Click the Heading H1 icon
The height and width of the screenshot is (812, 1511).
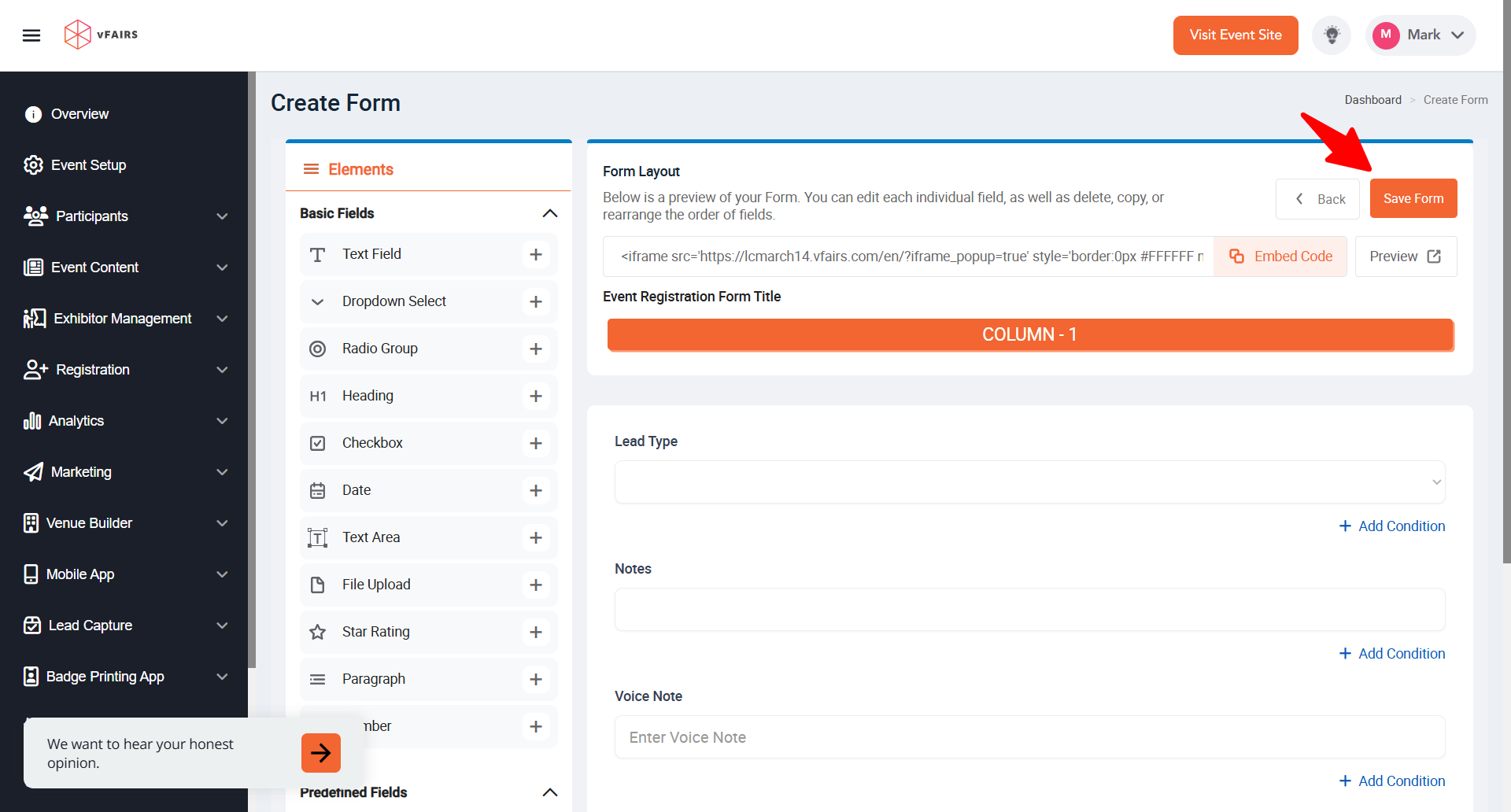pos(318,396)
